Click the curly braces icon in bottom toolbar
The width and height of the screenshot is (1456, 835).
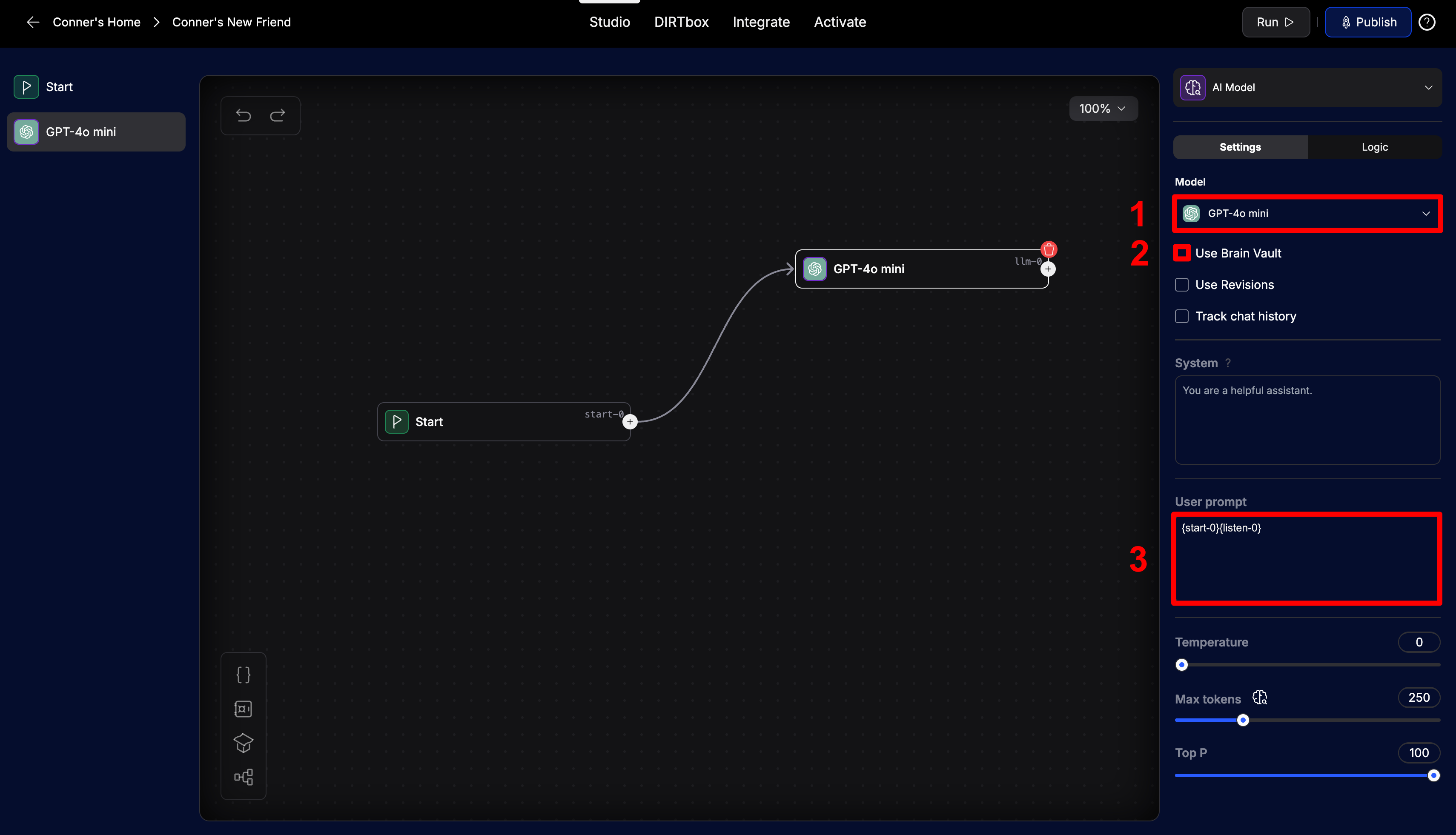pos(243,675)
